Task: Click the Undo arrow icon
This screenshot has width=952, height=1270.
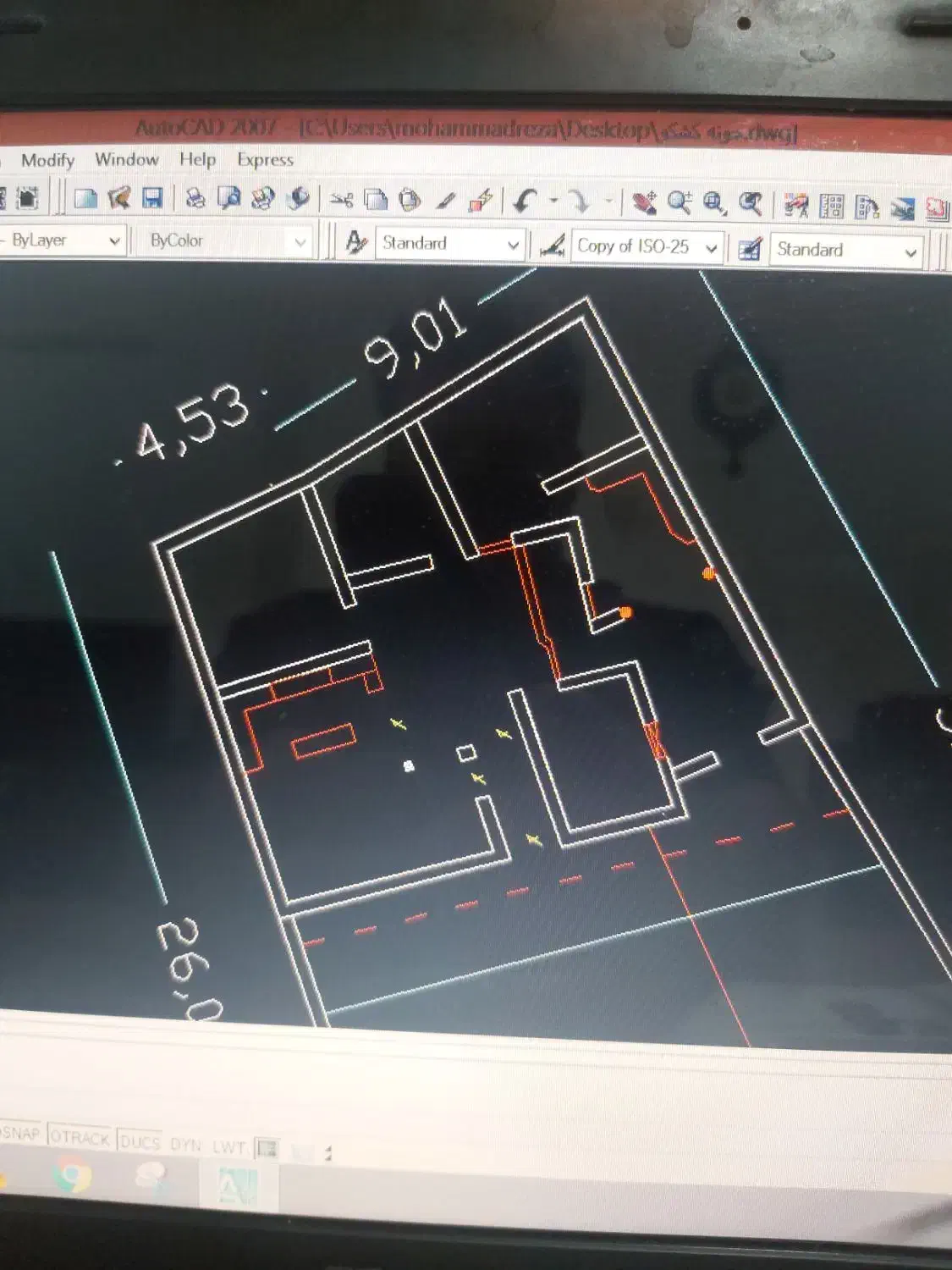Action: 526,202
